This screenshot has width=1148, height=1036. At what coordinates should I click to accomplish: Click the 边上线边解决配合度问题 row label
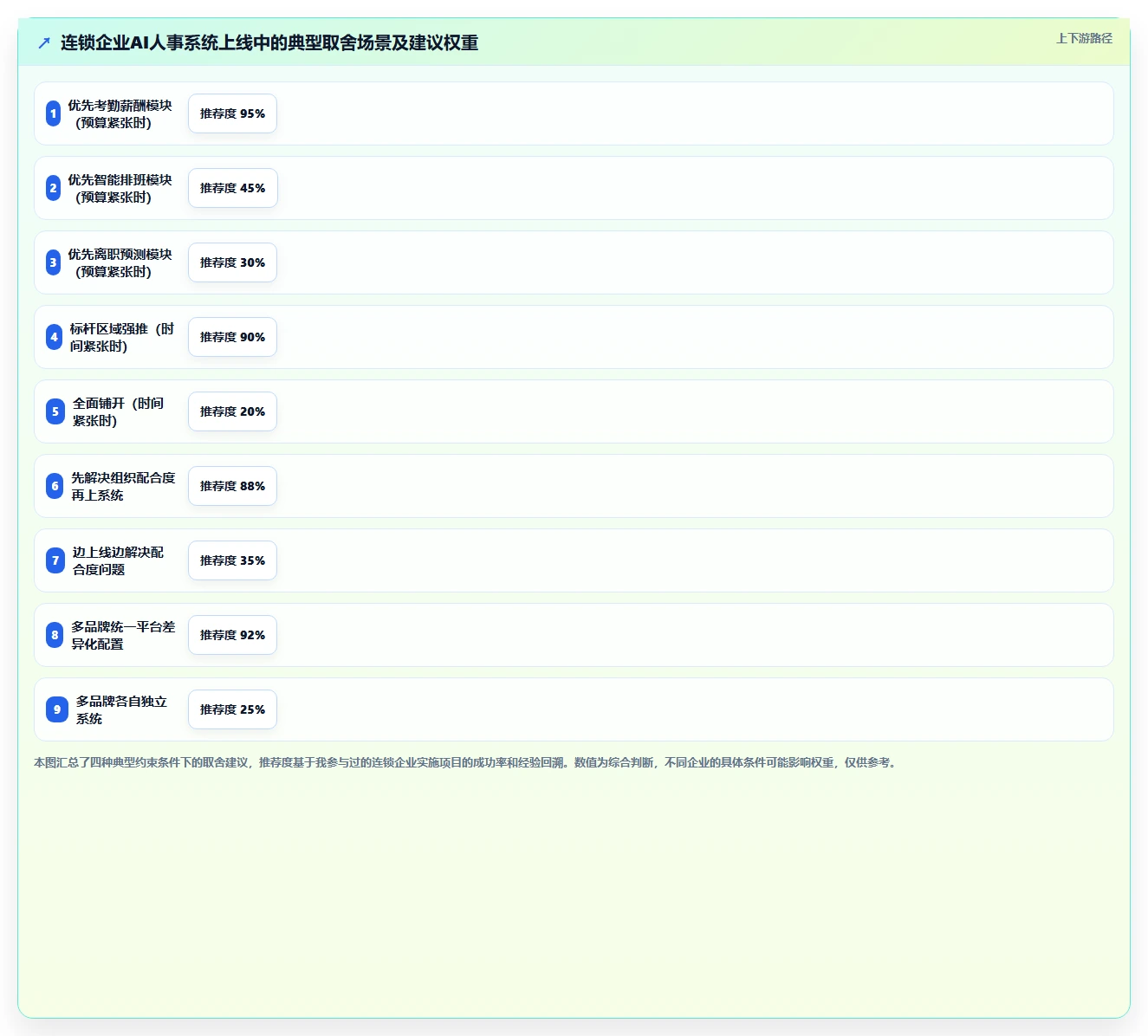(x=118, y=560)
